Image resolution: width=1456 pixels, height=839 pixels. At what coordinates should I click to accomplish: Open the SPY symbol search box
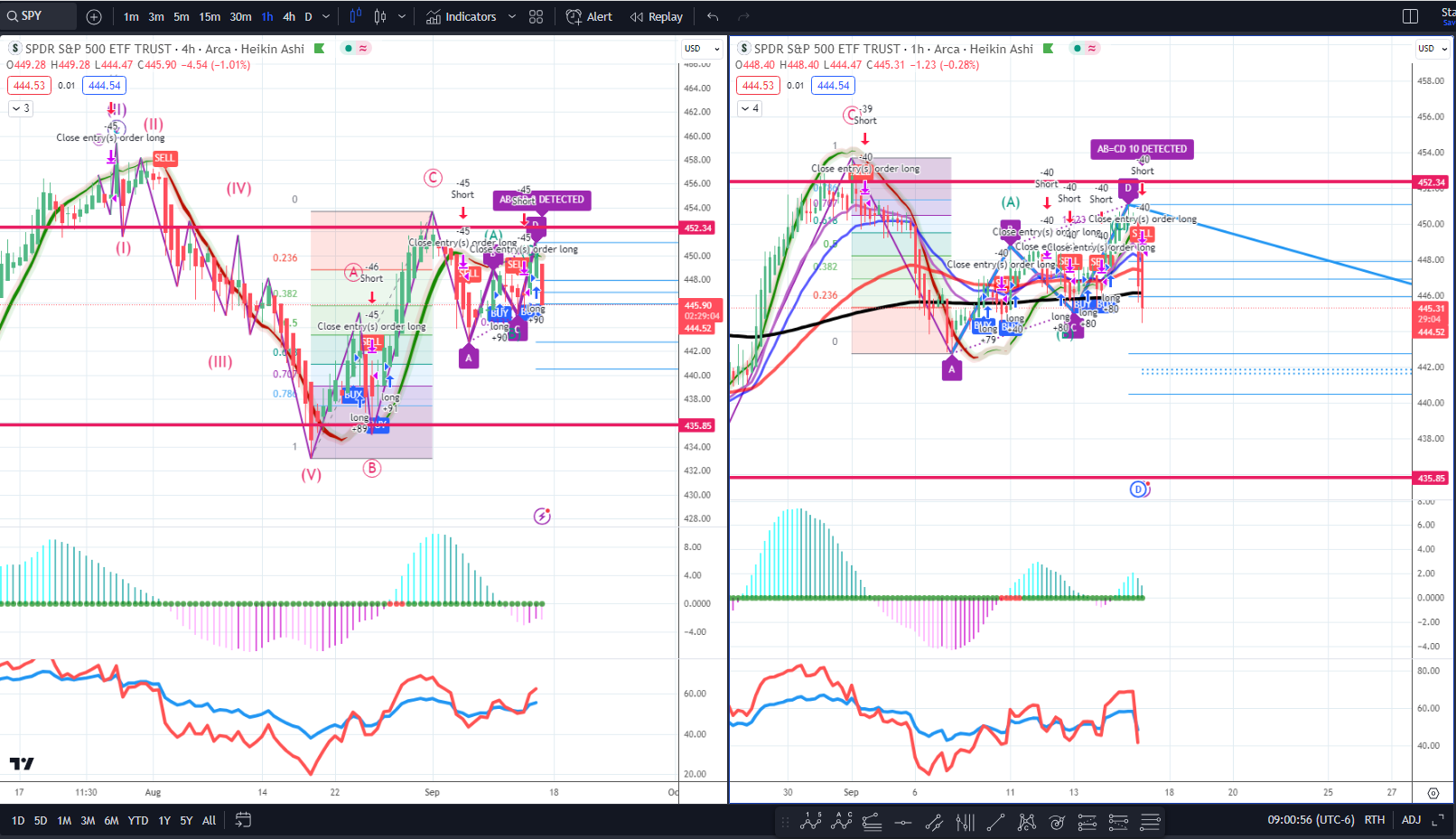click(x=38, y=16)
